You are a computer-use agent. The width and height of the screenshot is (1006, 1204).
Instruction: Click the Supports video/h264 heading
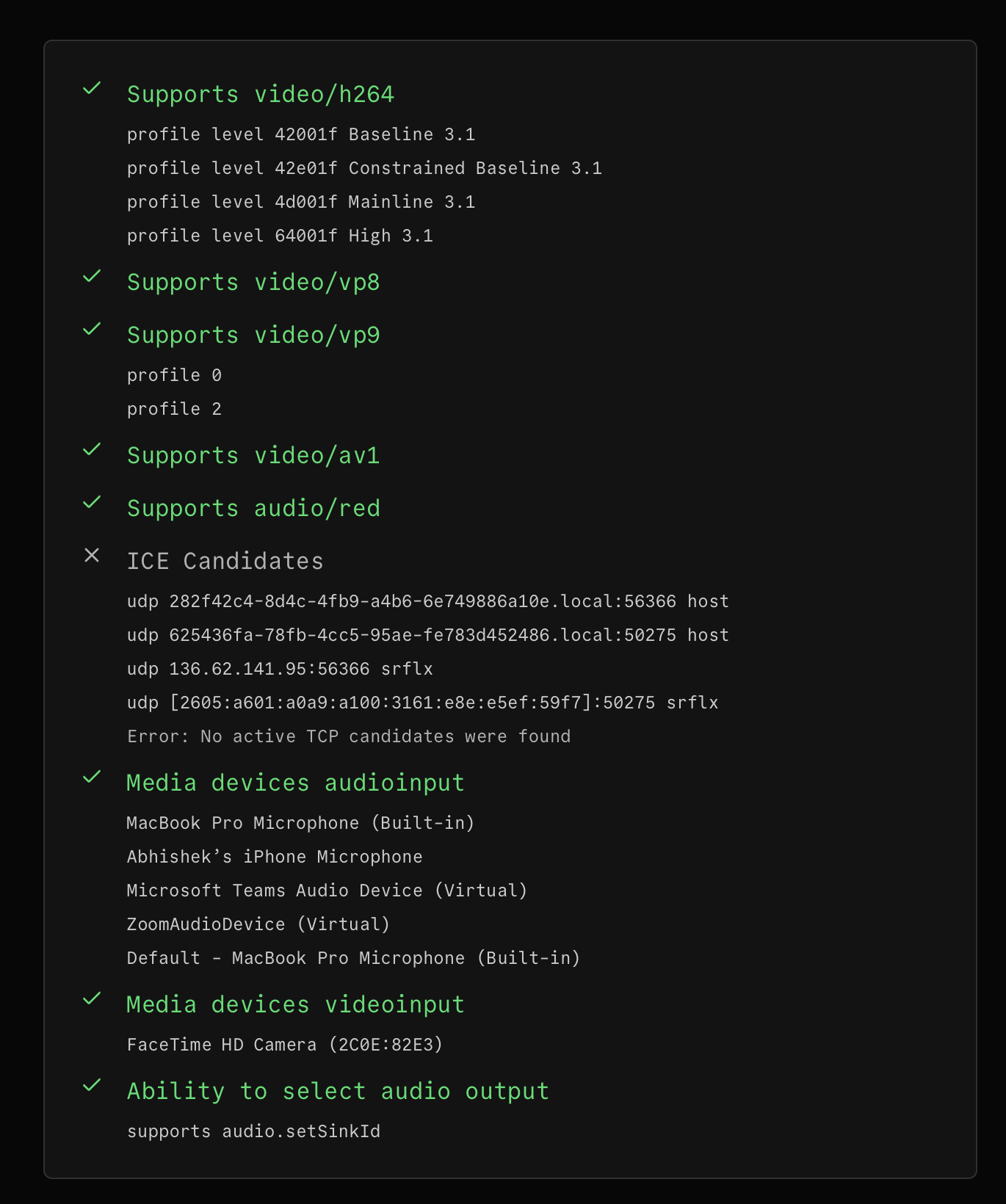click(261, 95)
